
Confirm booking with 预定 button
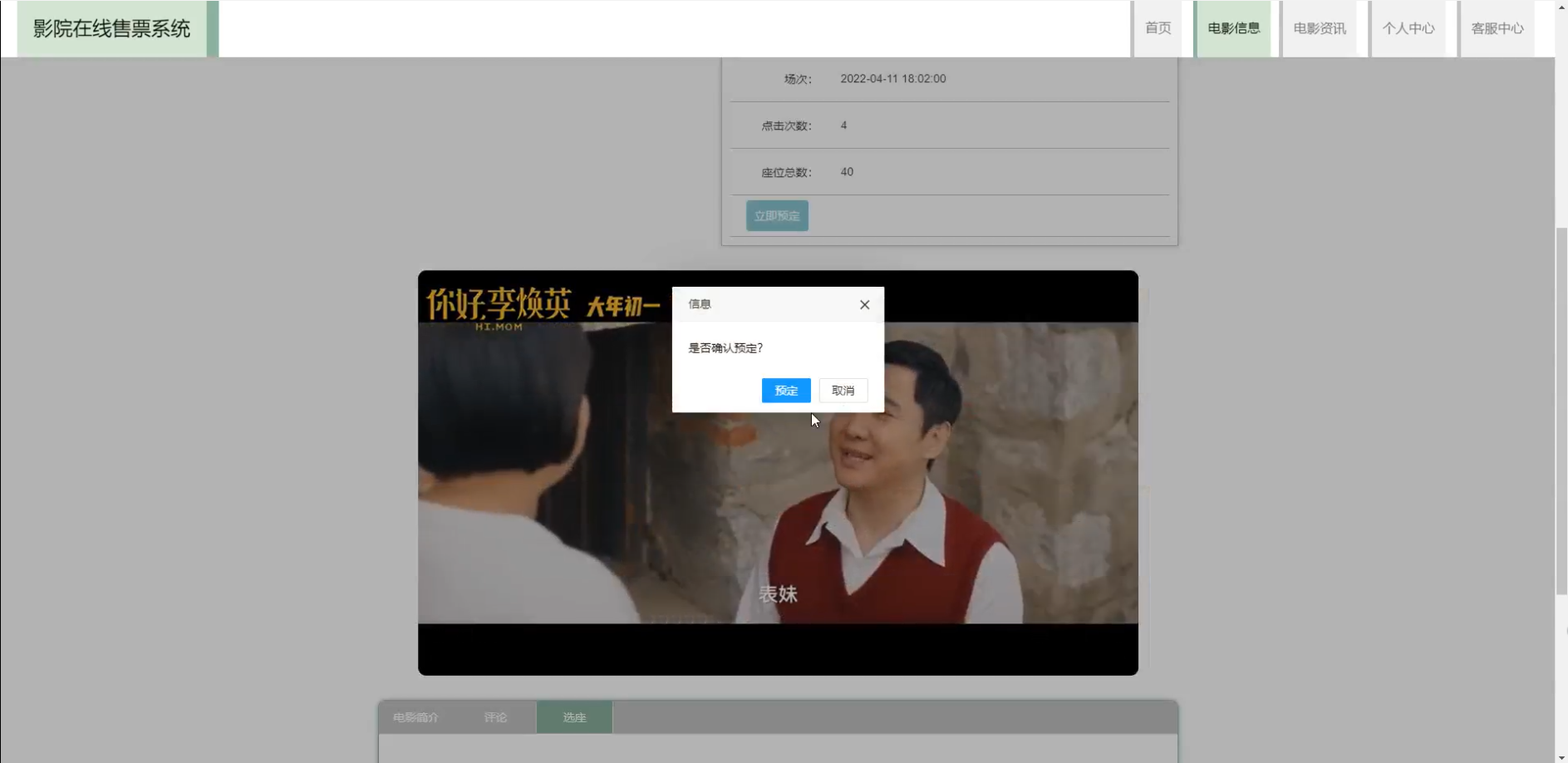point(786,391)
